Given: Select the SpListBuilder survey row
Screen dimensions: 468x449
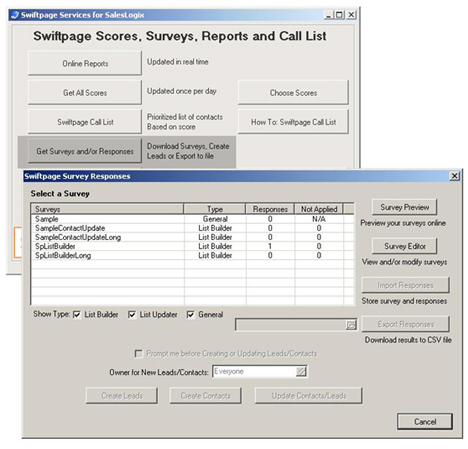Looking at the screenshot, I should [x=192, y=246].
